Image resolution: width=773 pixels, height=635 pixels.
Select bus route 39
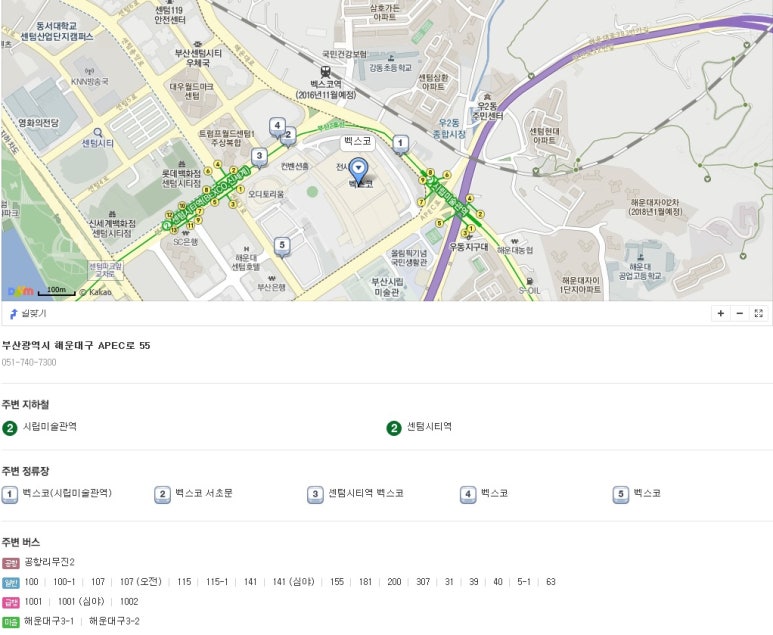[474, 582]
